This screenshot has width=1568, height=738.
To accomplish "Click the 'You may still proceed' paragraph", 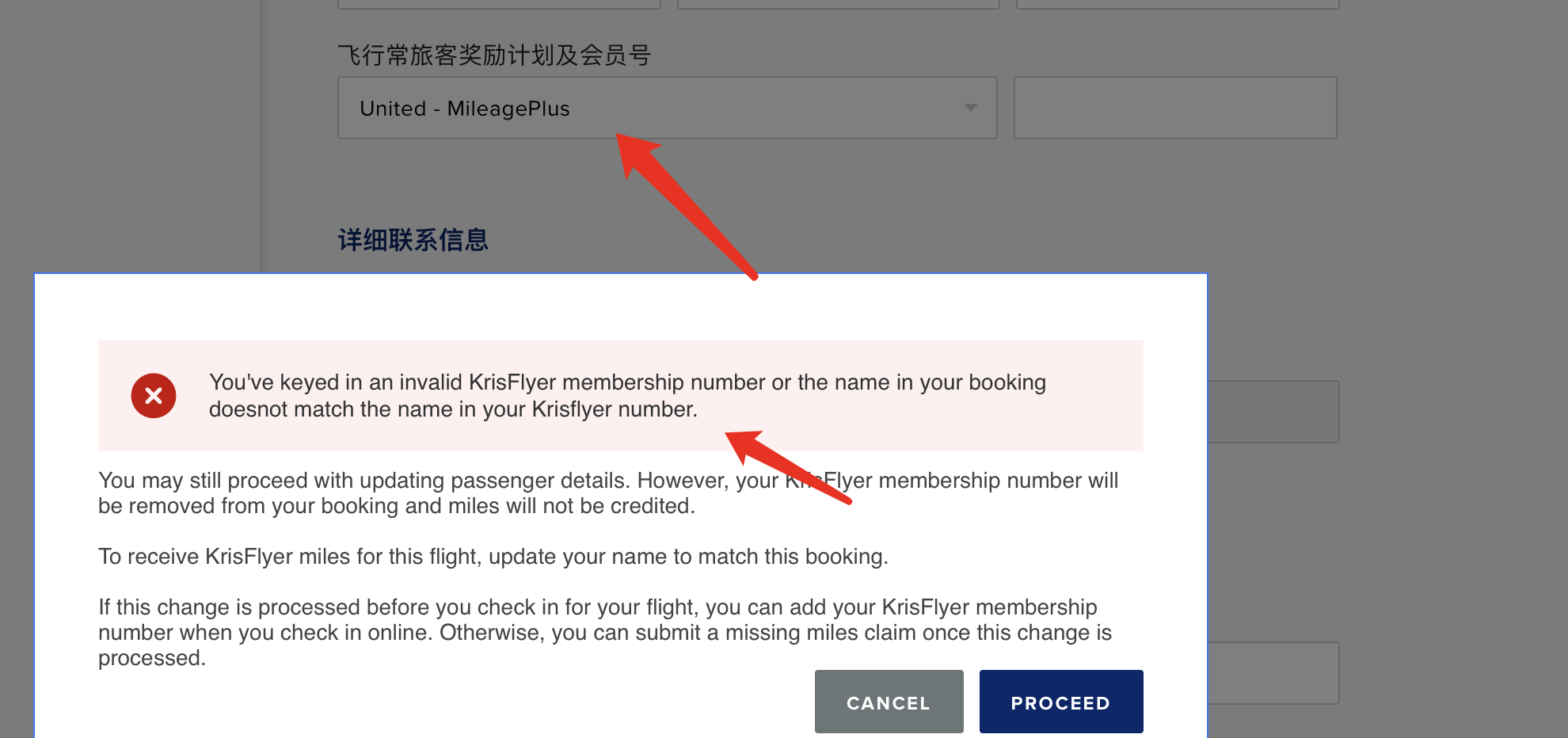I will (608, 493).
